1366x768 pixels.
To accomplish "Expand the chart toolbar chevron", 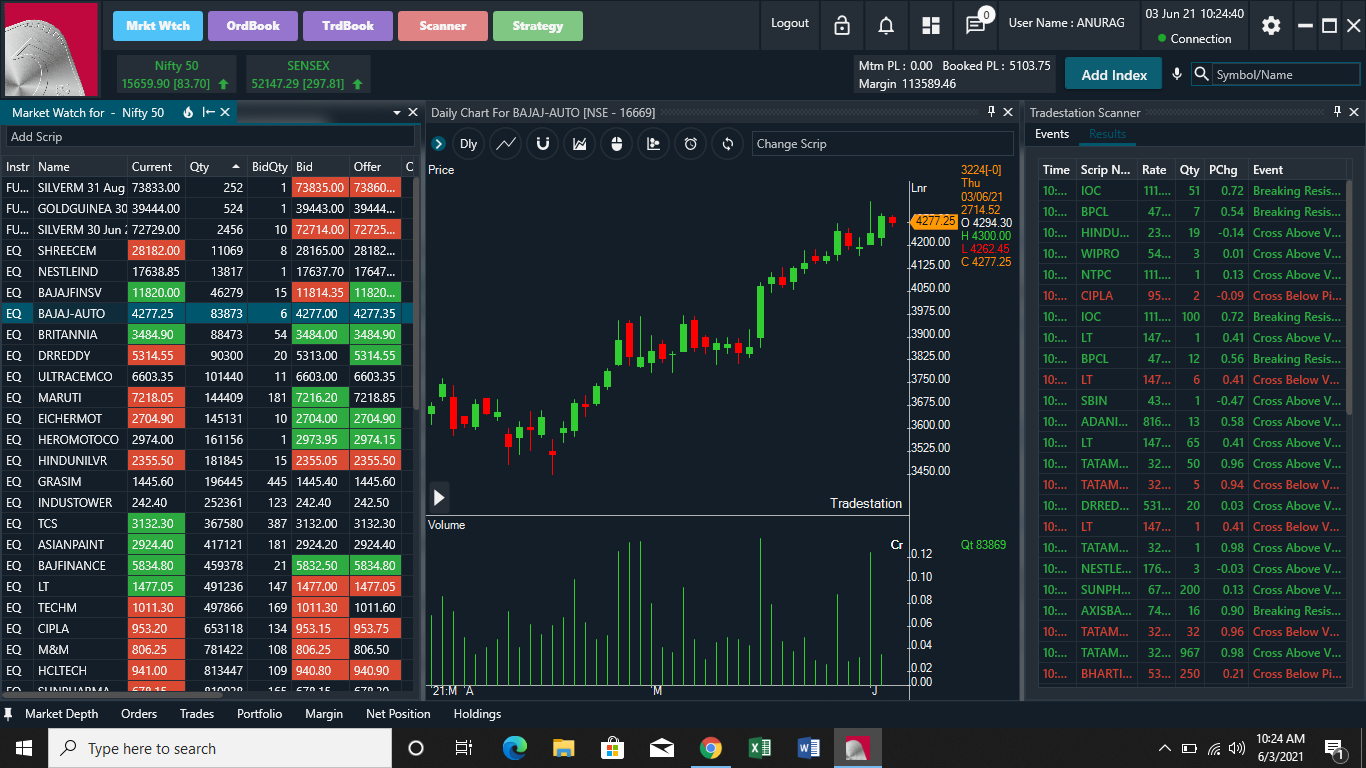I will coord(438,143).
